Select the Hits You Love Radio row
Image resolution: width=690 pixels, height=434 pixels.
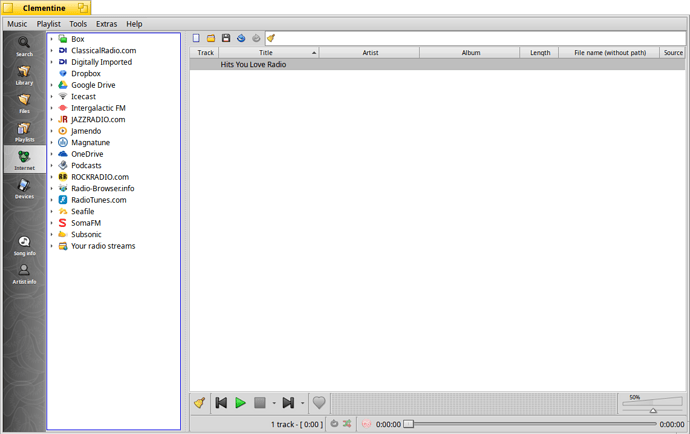437,64
